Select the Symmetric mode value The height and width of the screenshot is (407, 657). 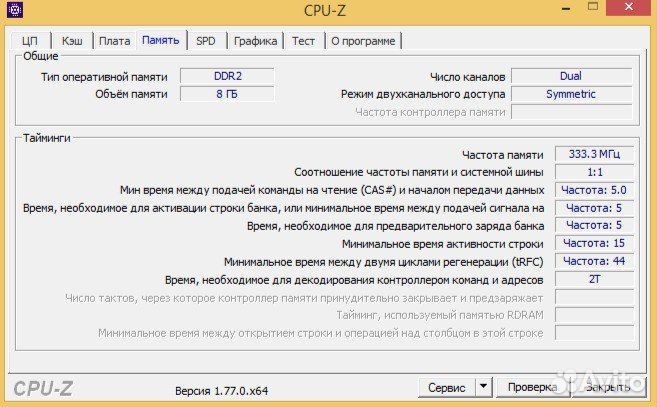click(571, 94)
